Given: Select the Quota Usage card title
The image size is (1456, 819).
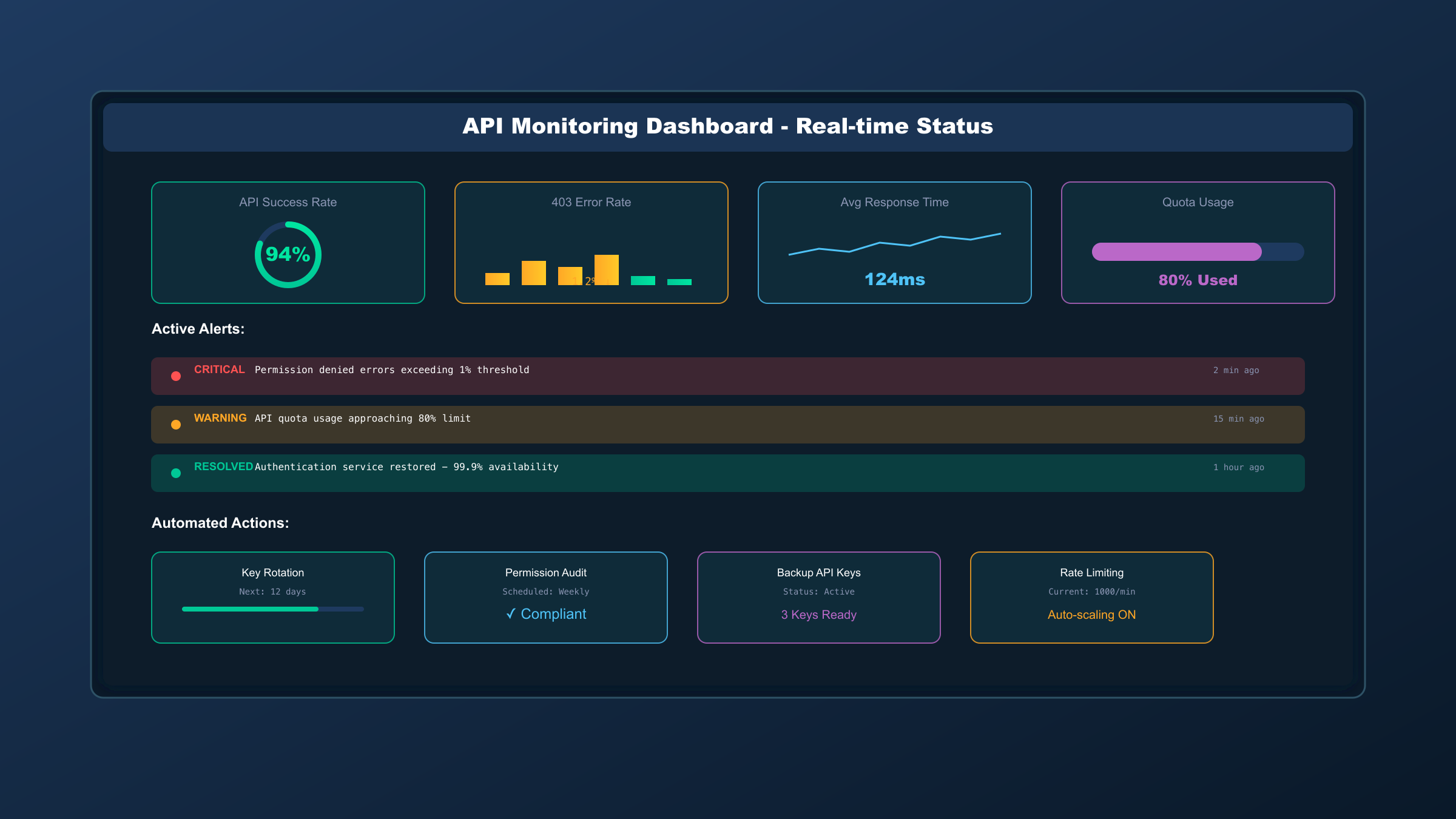Looking at the screenshot, I should 1198,202.
